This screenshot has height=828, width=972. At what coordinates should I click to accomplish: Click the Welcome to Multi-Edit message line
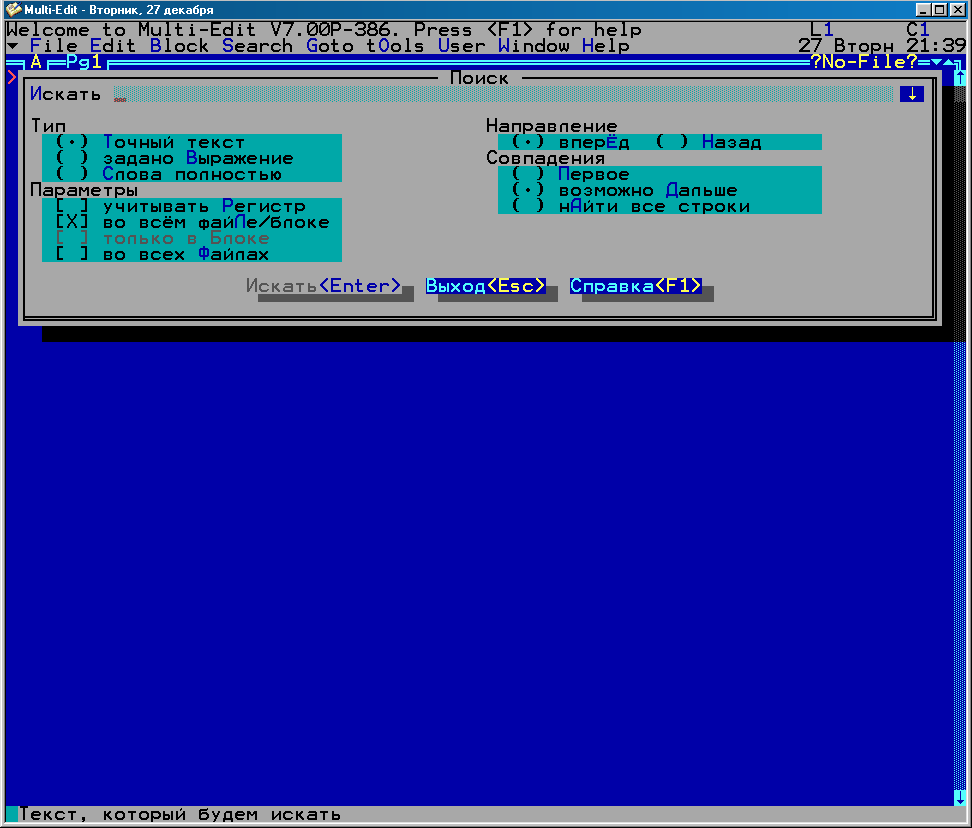tap(324, 30)
